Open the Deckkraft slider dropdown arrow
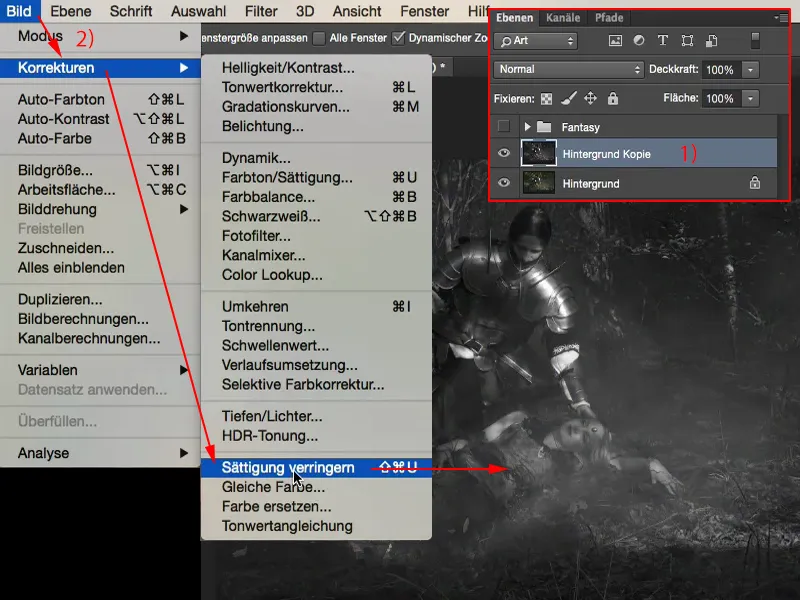This screenshot has height=600, width=800. [750, 69]
